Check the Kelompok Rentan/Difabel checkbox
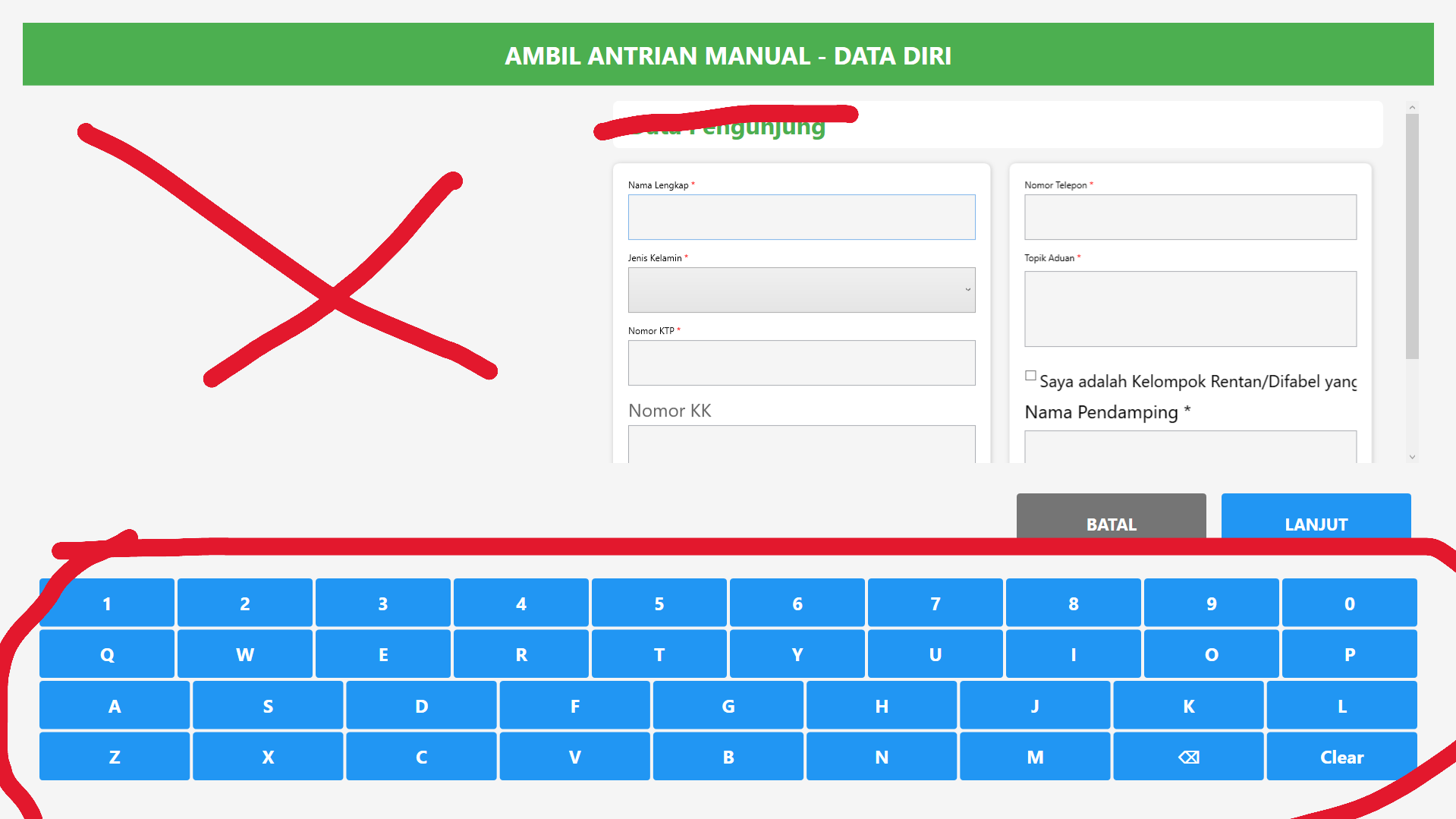Image resolution: width=1456 pixels, height=819 pixels. (x=1030, y=376)
